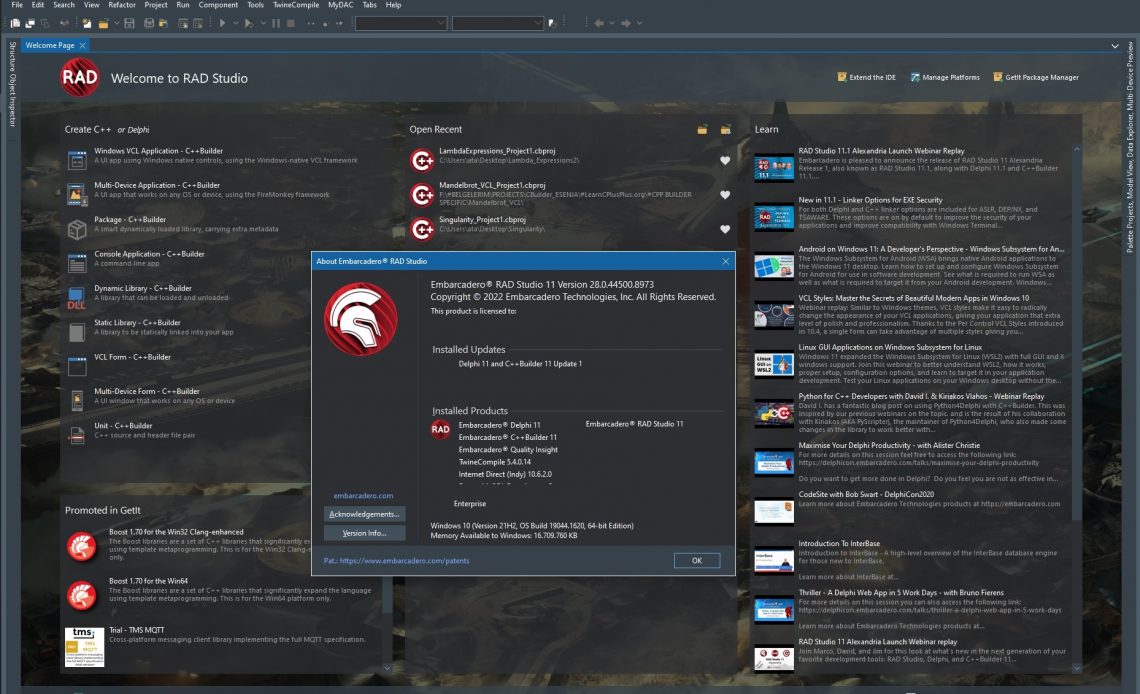1140x694 pixels.
Task: Click the Run Without Debugging toolbar icon
Action: point(249,23)
